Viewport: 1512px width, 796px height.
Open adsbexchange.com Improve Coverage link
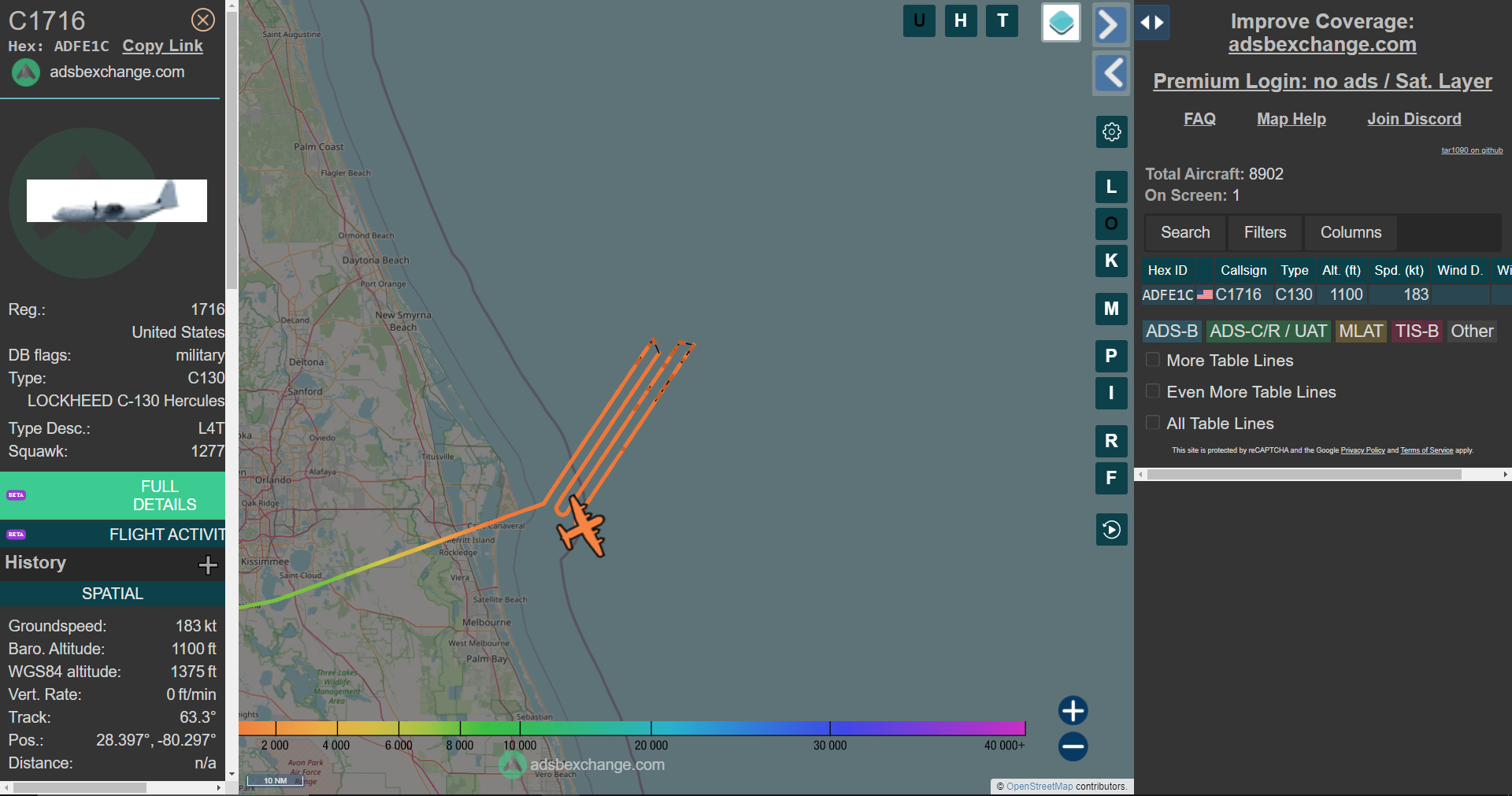[x=1322, y=45]
